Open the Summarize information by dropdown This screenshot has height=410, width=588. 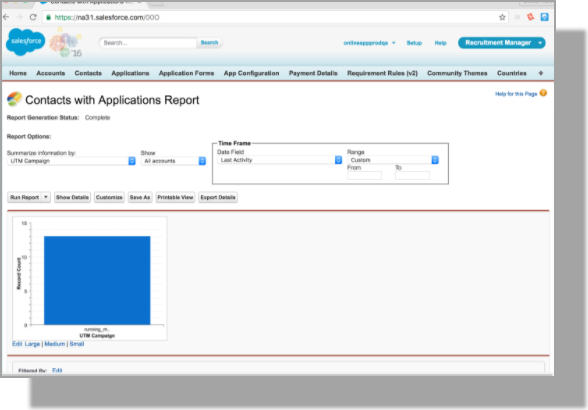pyautogui.click(x=71, y=161)
